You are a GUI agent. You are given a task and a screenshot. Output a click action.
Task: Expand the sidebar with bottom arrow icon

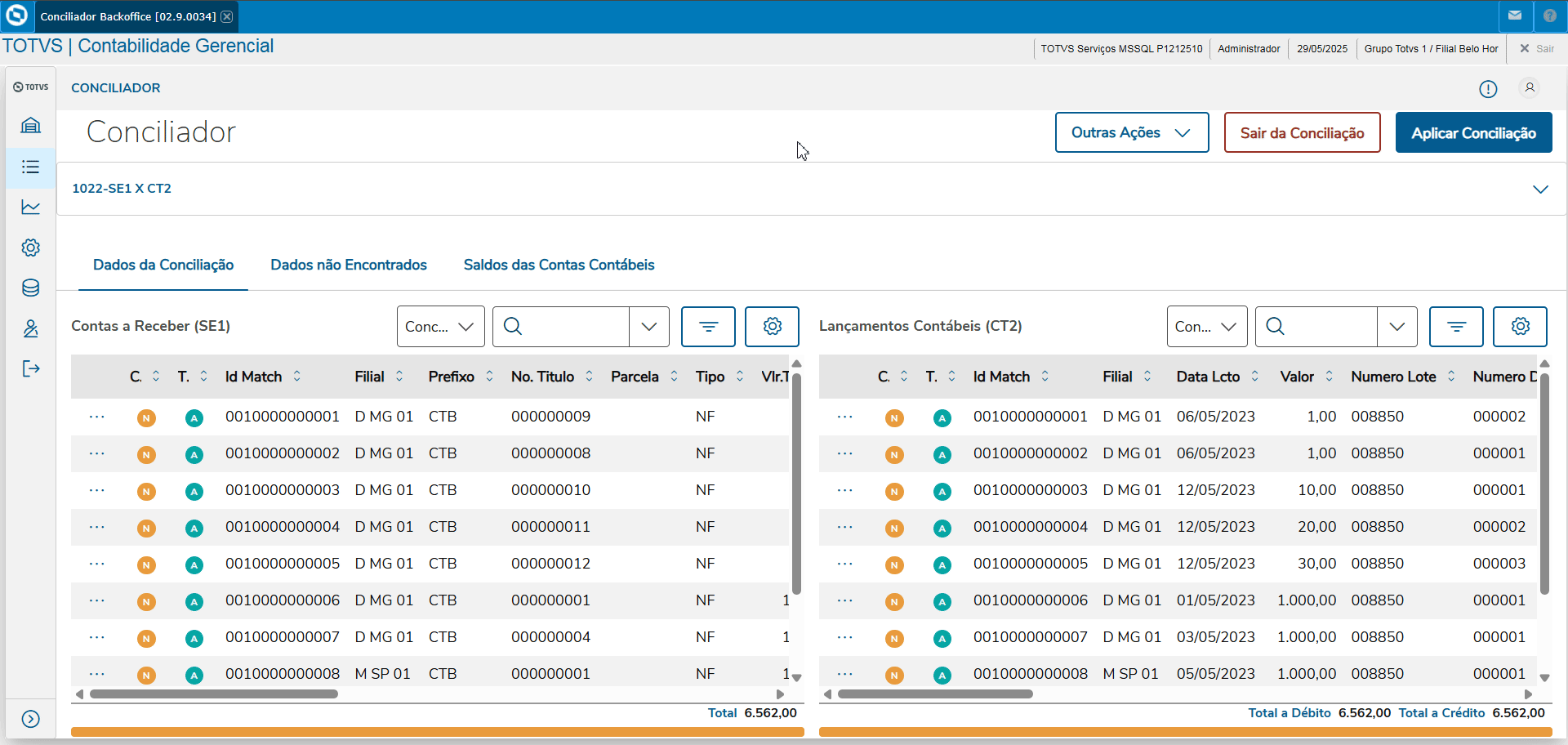tap(30, 719)
